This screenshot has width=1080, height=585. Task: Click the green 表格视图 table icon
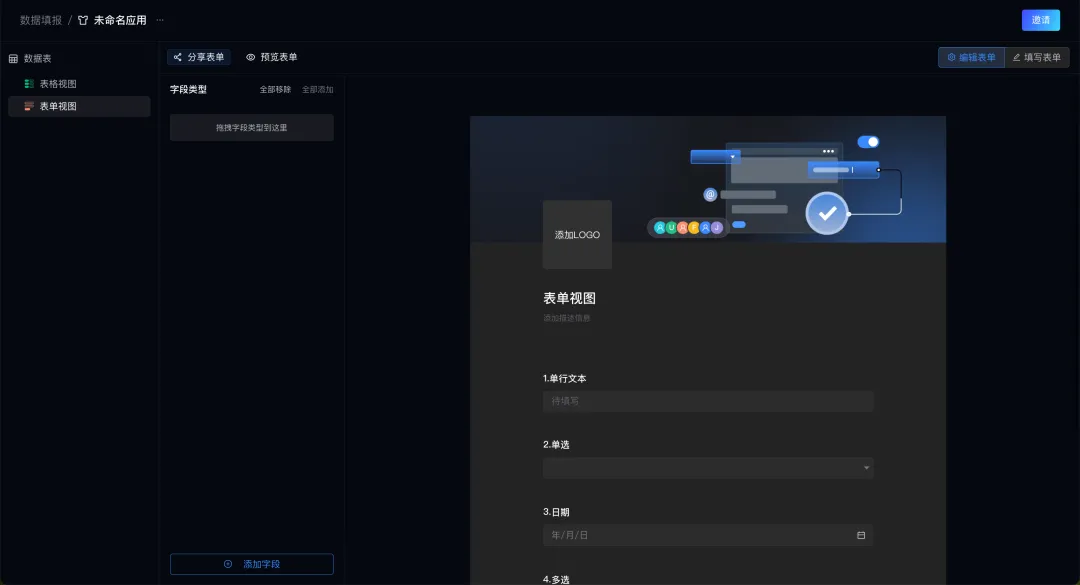point(29,84)
